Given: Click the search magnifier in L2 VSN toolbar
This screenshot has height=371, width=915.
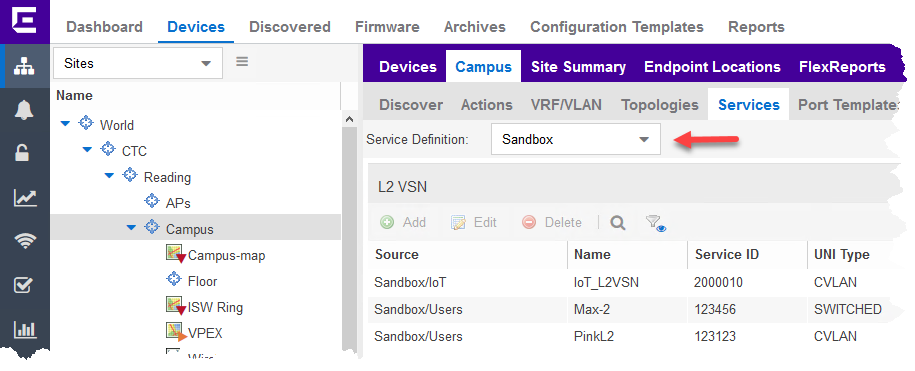Looking at the screenshot, I should click(x=617, y=222).
